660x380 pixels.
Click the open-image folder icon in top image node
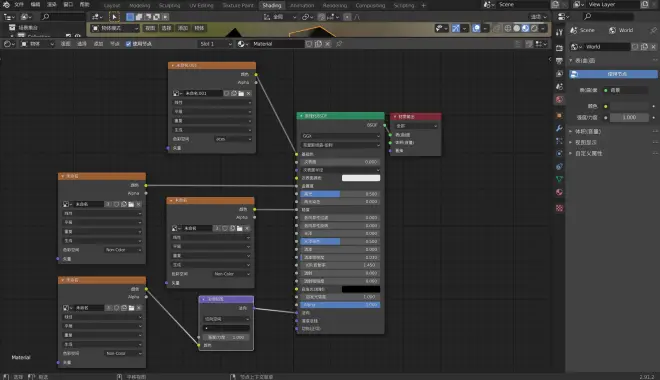[241, 93]
